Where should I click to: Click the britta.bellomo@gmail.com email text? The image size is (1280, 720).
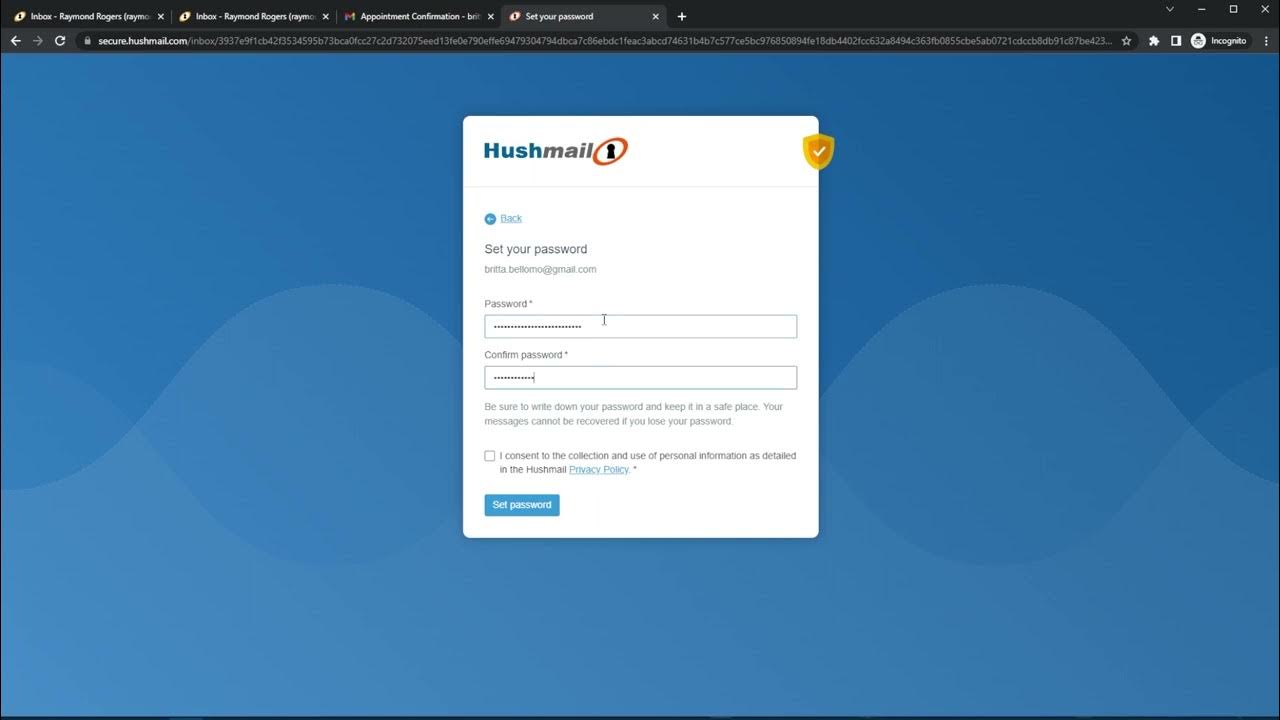pos(541,270)
